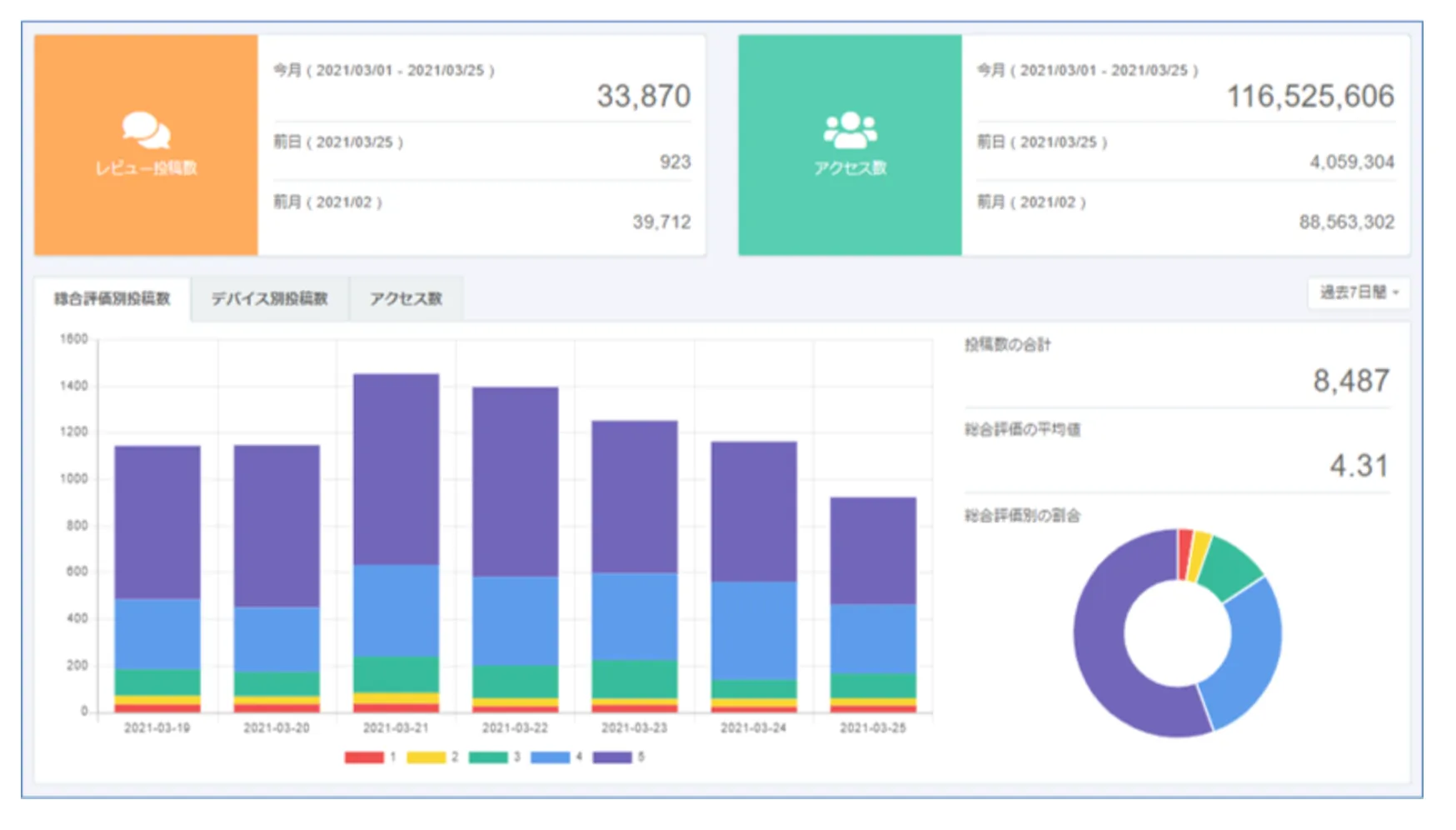Image resolution: width=1456 pixels, height=830 pixels.
Task: Select the アクセス数 chart tab
Action: click(406, 298)
